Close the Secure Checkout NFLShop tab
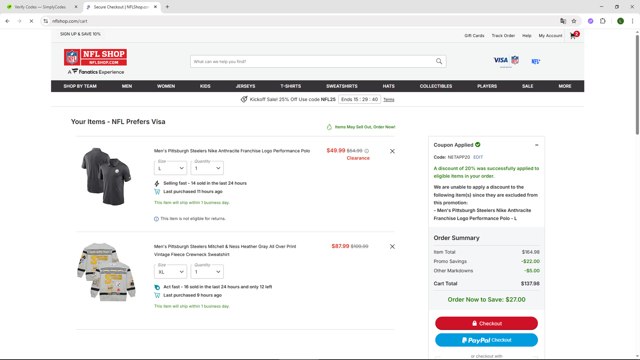640x360 pixels. tap(156, 7)
